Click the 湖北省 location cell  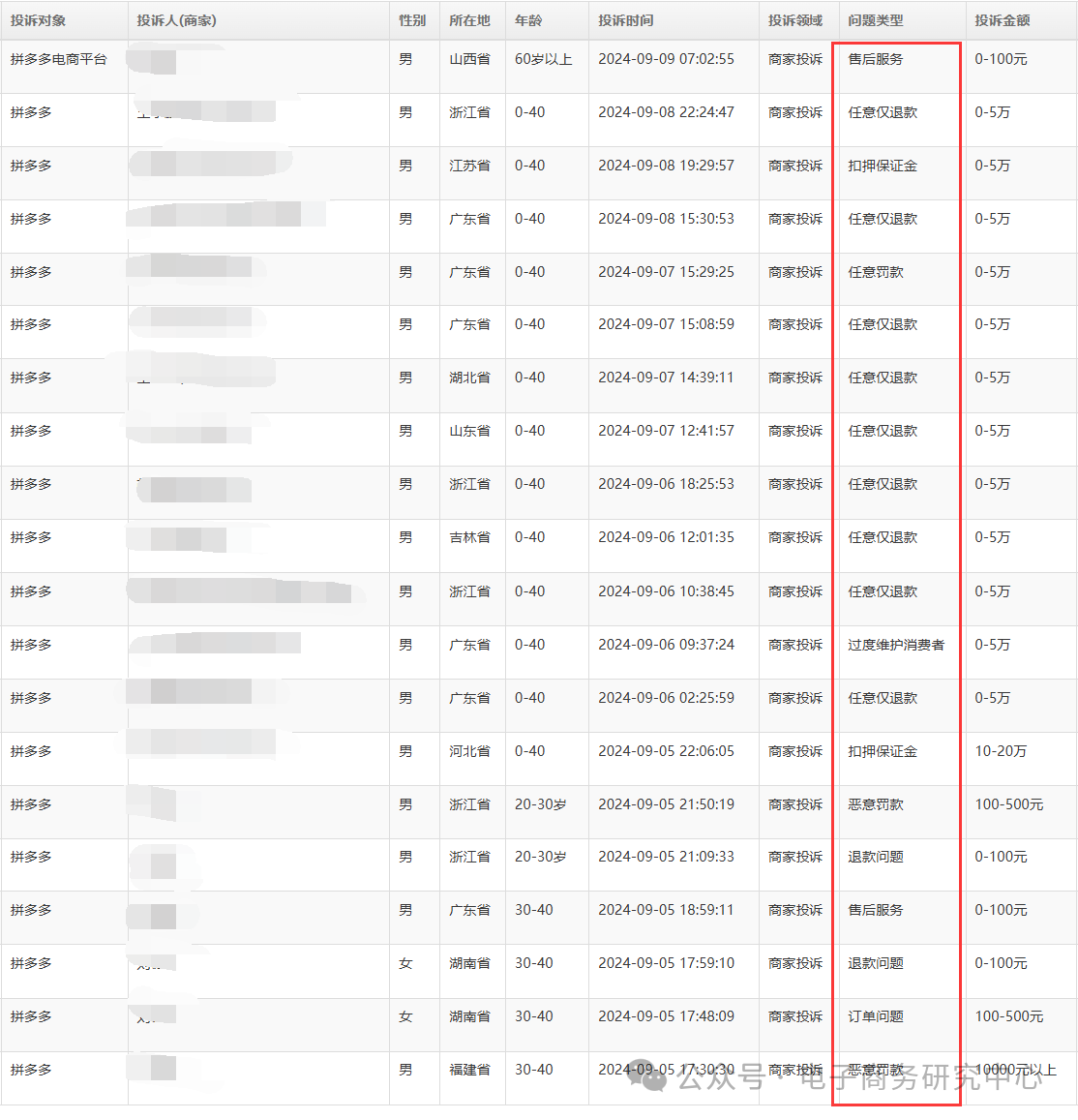[x=469, y=378]
